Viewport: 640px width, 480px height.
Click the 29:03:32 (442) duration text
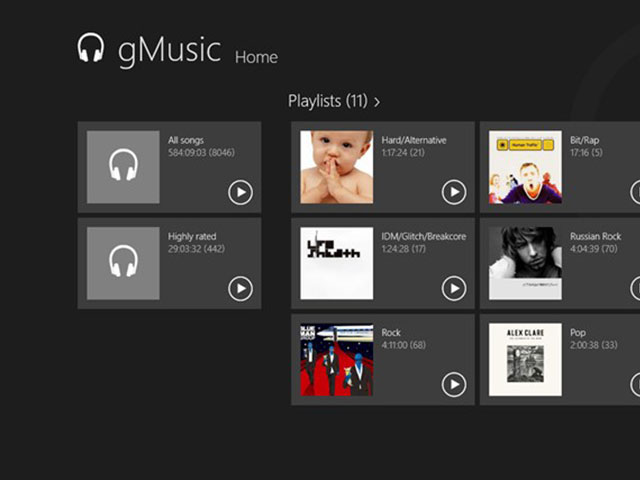click(x=196, y=249)
